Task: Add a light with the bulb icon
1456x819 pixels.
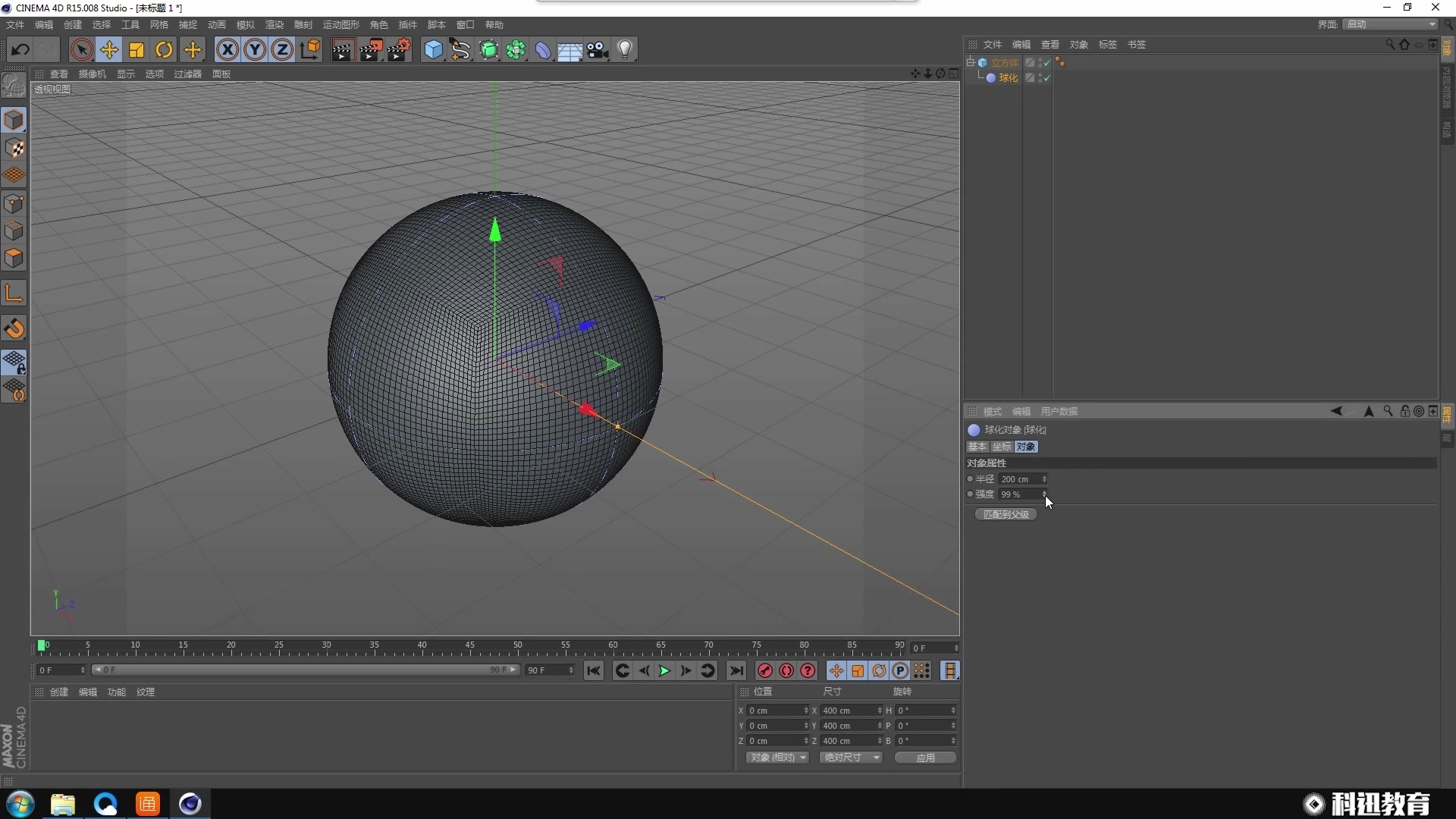Action: click(625, 50)
